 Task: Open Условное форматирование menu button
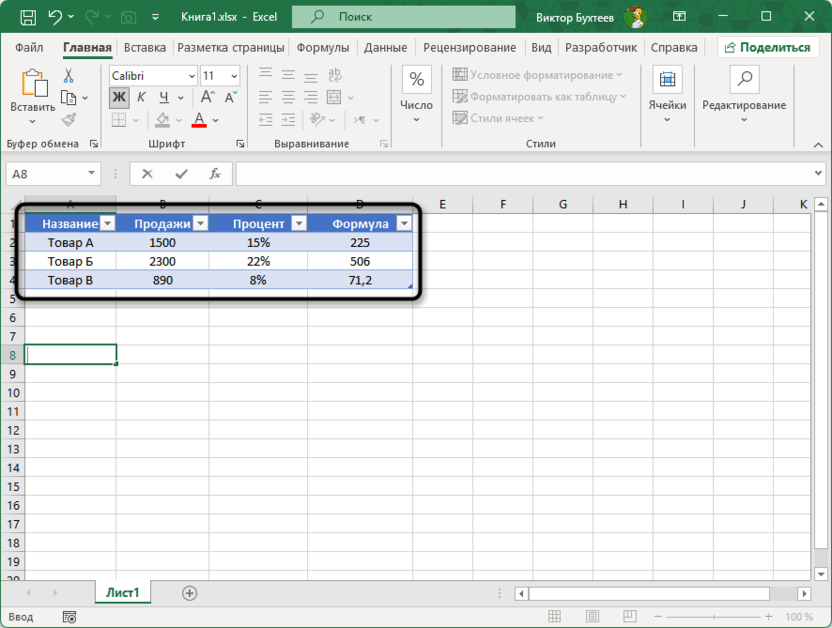tap(538, 75)
